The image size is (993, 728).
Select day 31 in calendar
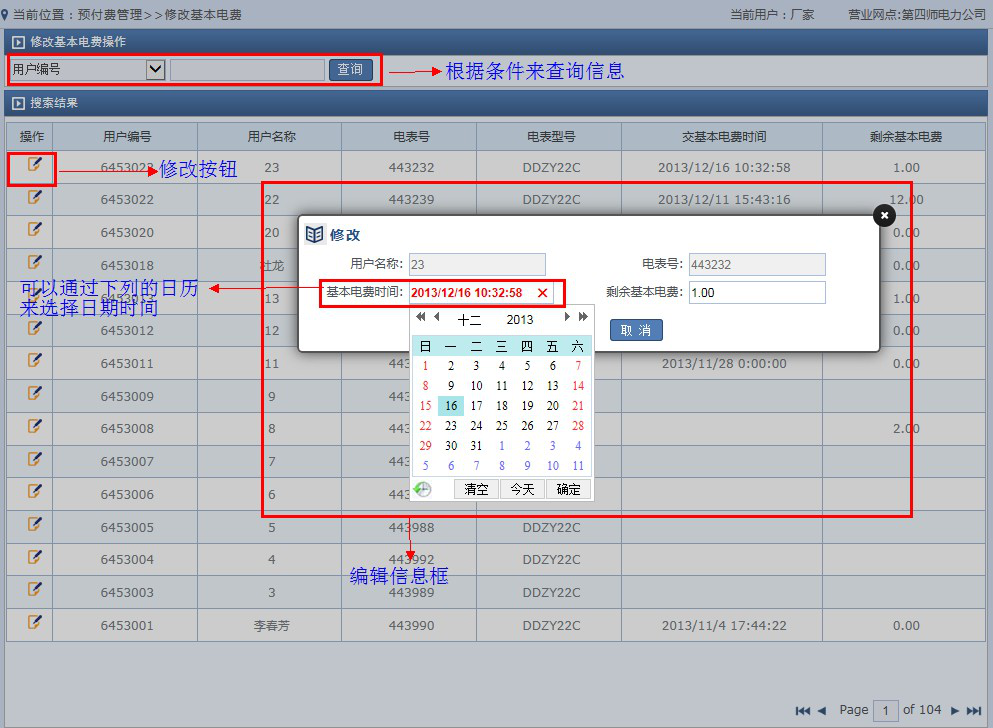(x=476, y=446)
